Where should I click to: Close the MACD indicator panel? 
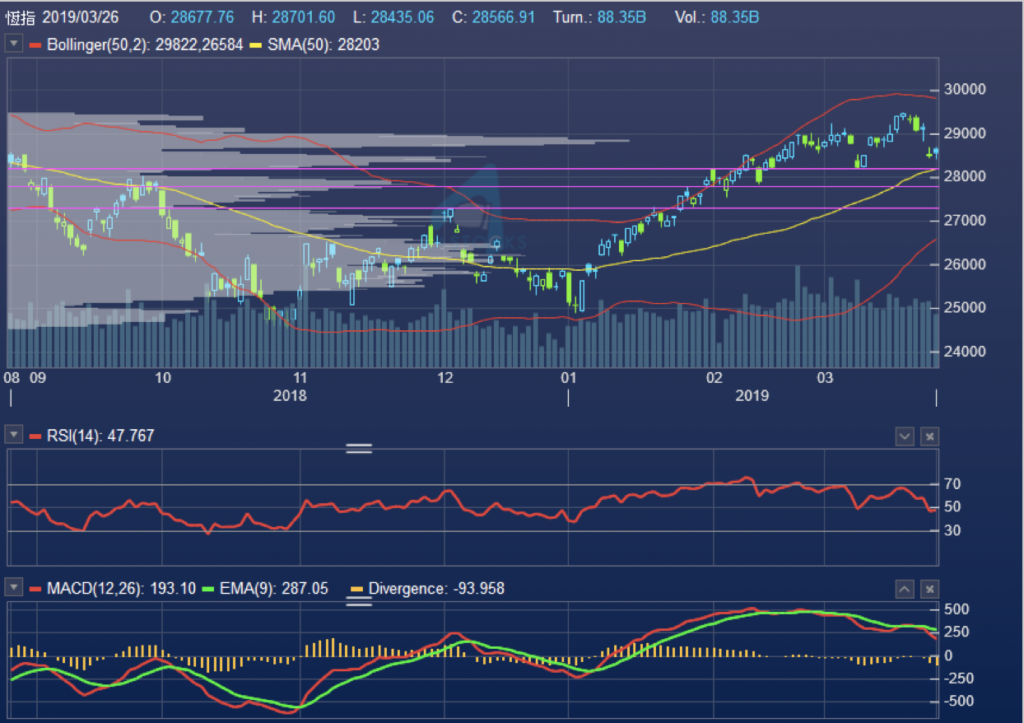point(930,589)
